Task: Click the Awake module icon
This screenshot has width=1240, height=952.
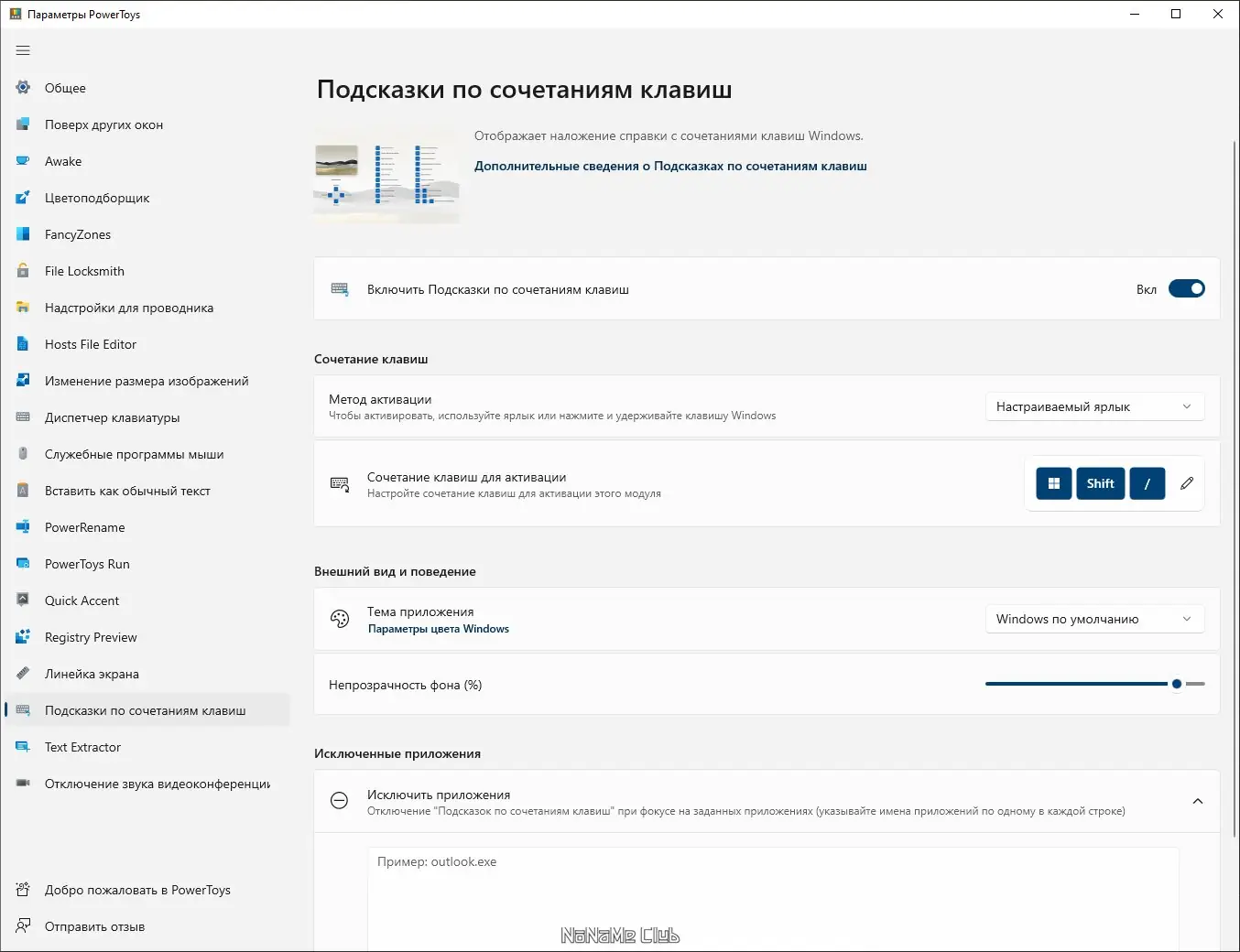Action: pos(22,161)
